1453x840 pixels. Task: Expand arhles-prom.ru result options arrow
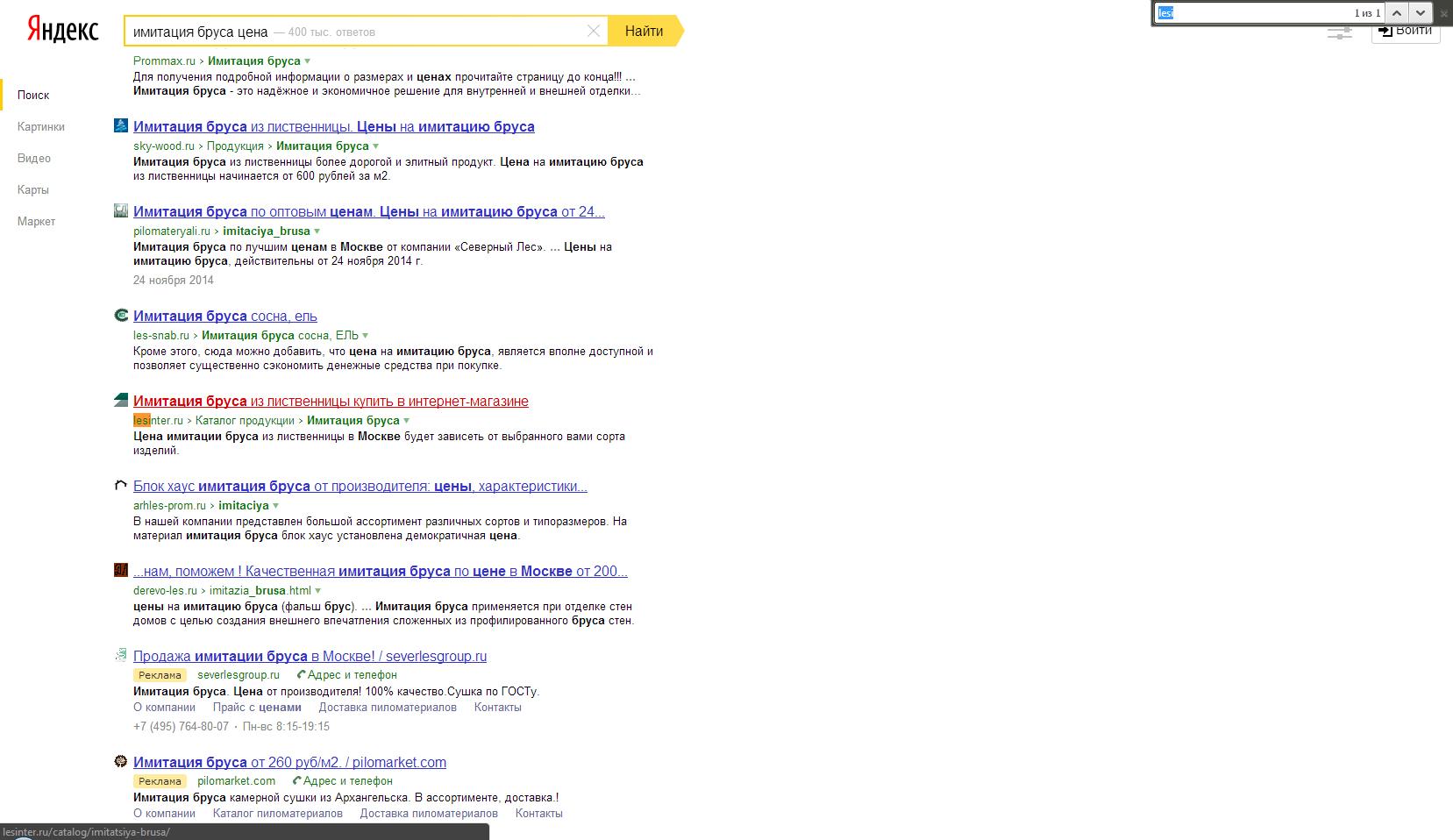tap(276, 506)
